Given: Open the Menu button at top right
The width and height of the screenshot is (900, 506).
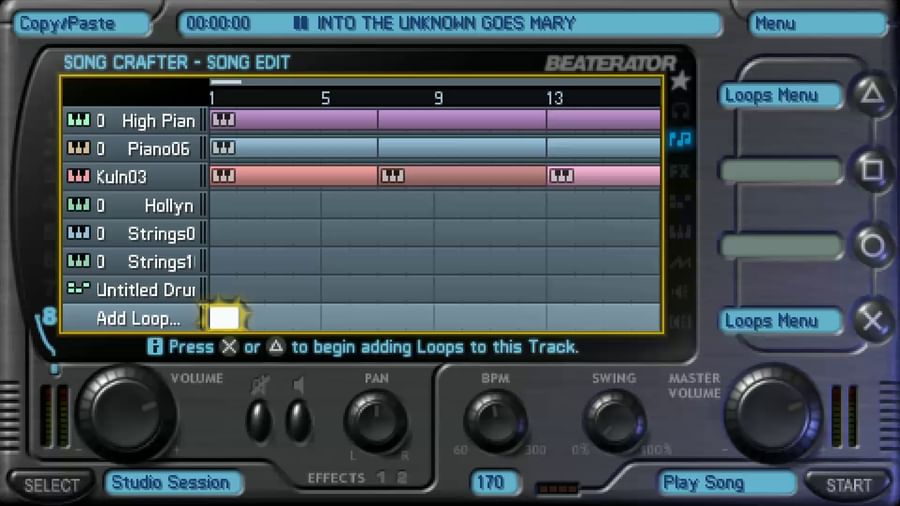Looking at the screenshot, I should tap(817, 24).
